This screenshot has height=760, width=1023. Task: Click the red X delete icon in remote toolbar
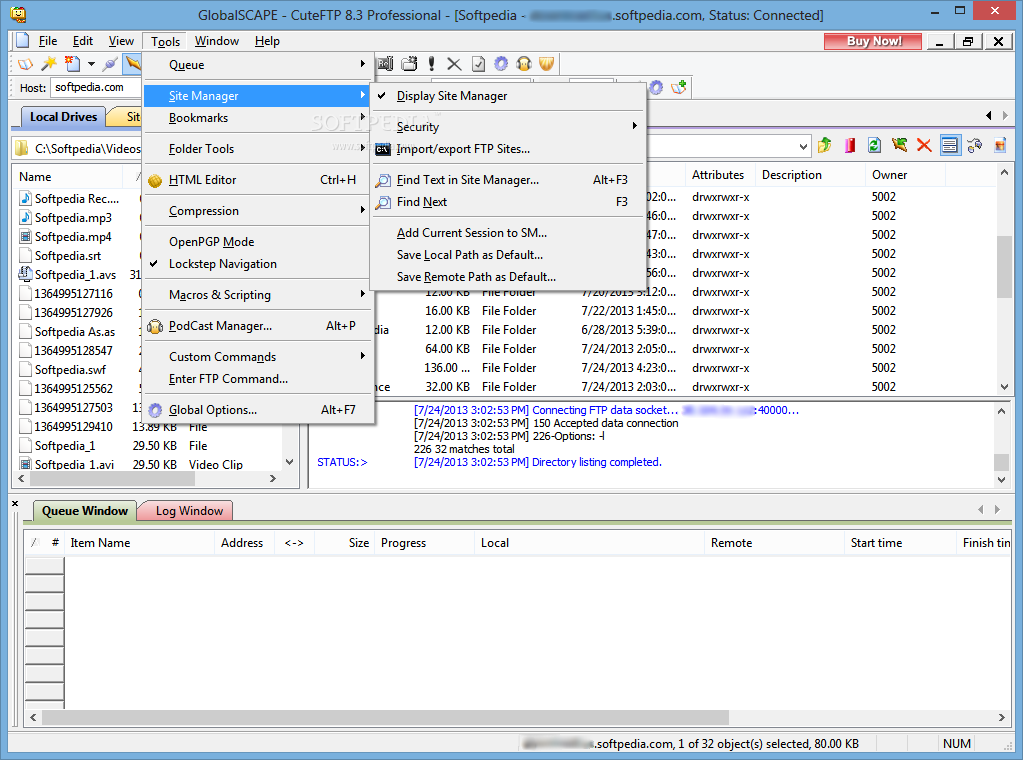[924, 145]
